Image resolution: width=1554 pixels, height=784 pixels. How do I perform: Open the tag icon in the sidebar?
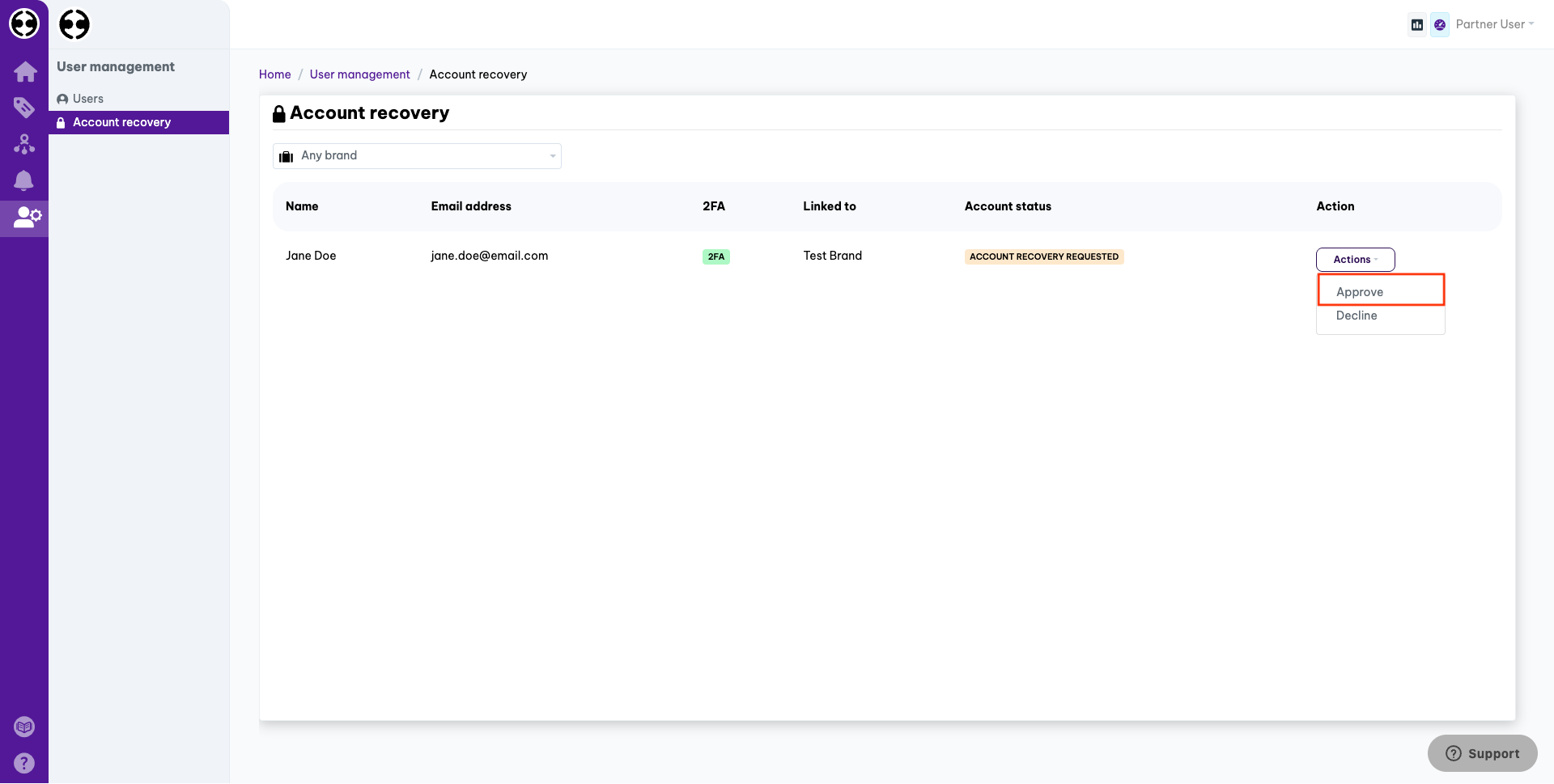tap(24, 108)
